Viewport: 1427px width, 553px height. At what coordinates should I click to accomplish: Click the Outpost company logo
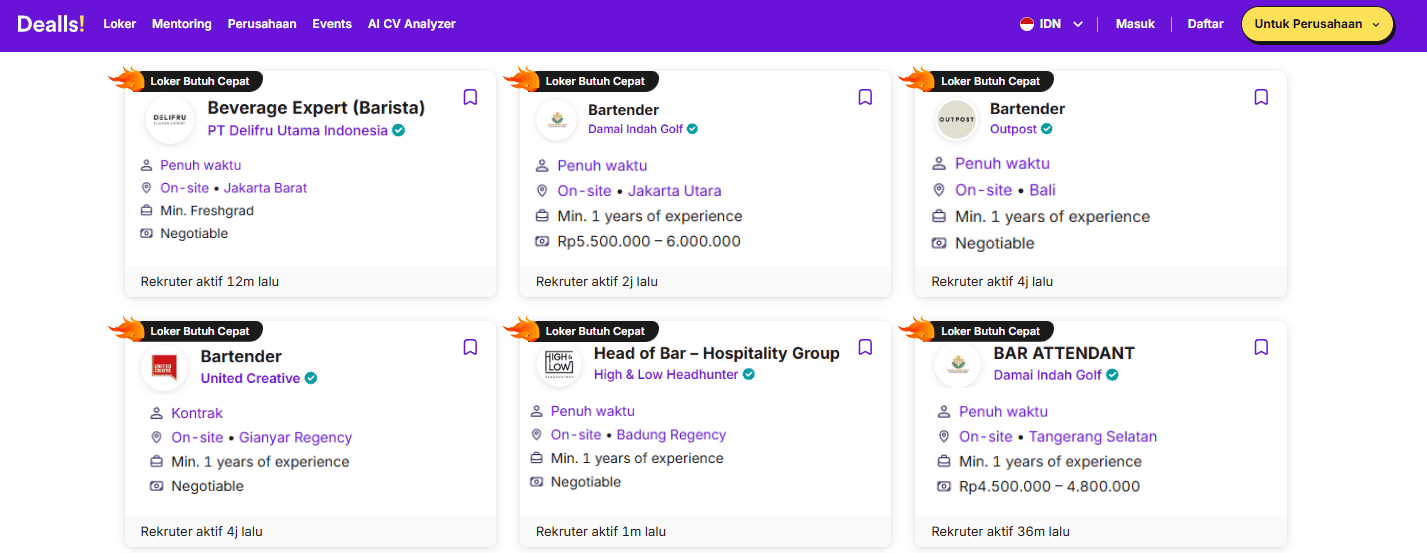[x=956, y=120]
